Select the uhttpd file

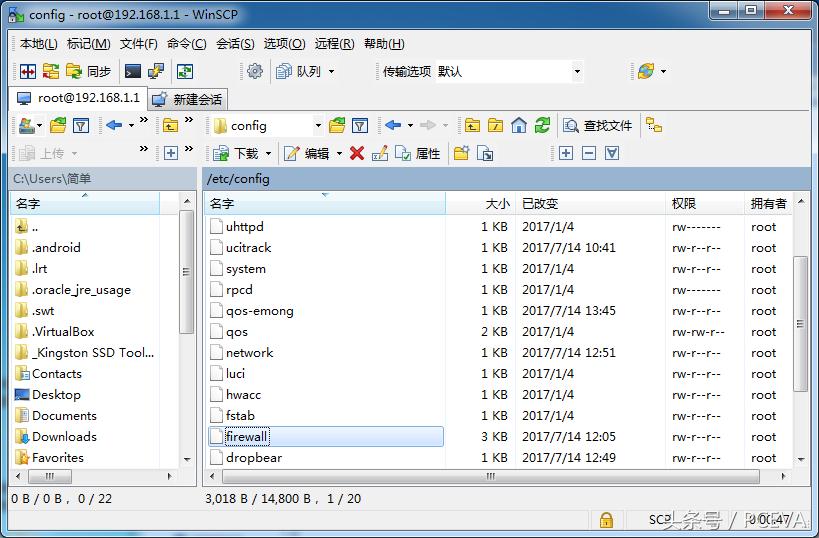(244, 227)
